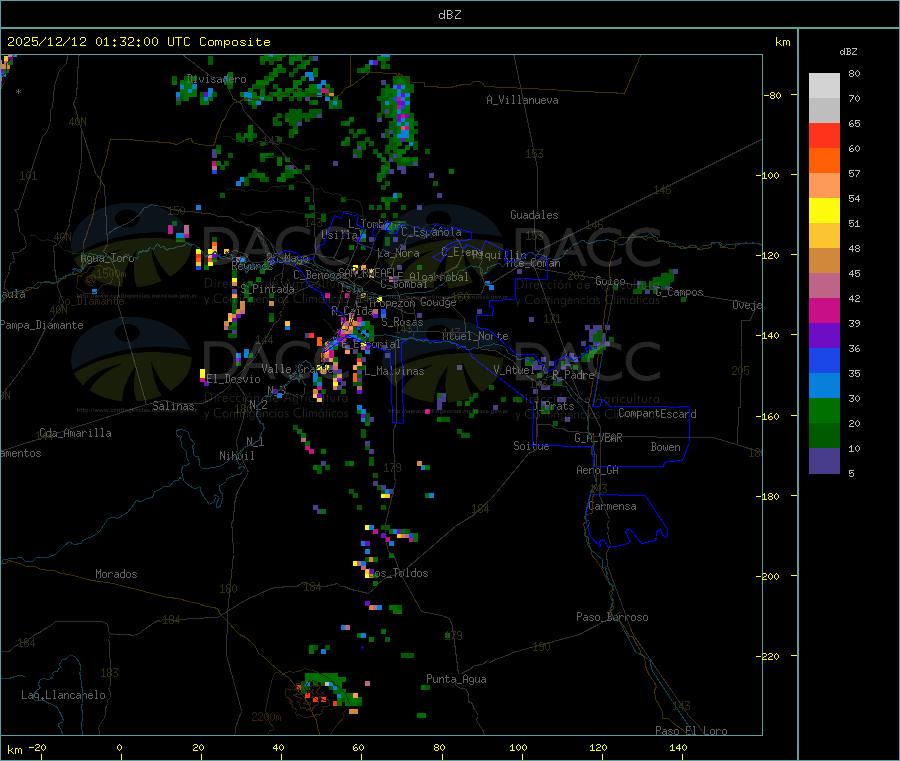
Task: Click the Soitue location label
Action: tap(531, 446)
